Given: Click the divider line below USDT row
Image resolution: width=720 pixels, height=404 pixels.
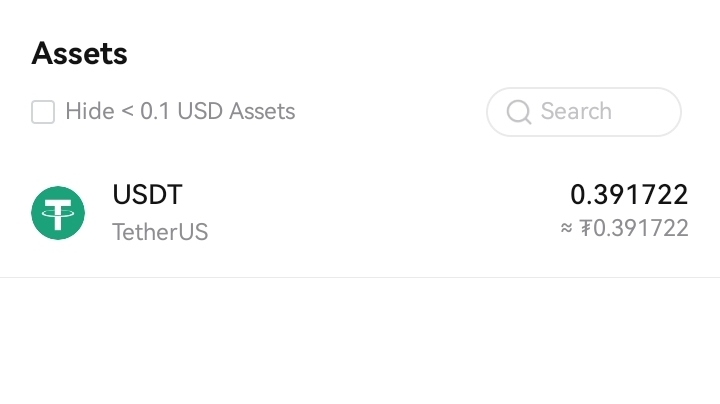Looking at the screenshot, I should click(360, 277).
